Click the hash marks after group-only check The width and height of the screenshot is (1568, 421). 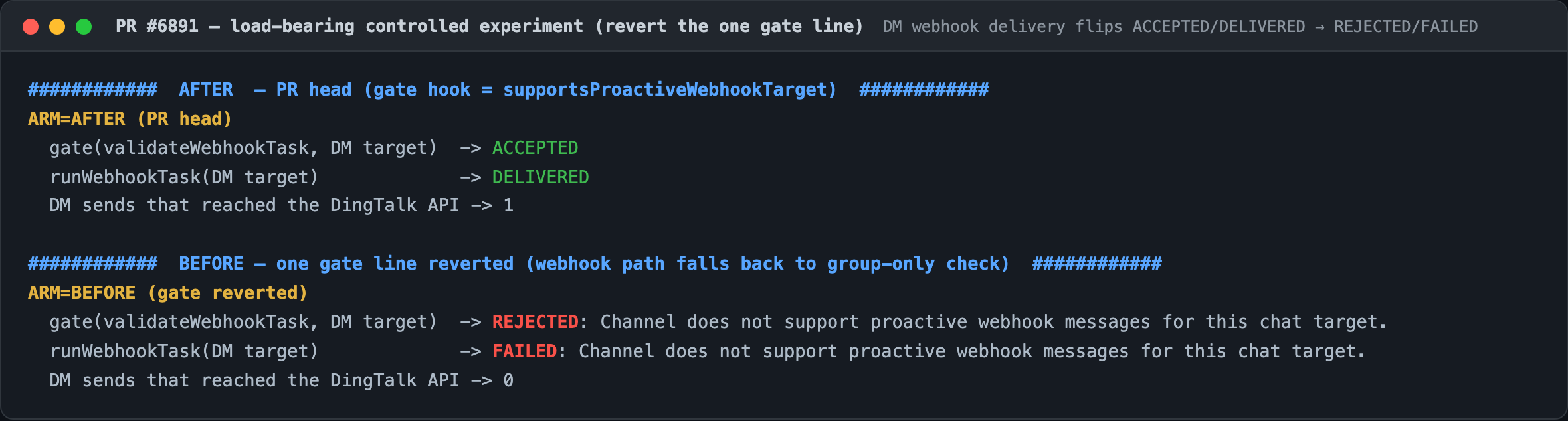tap(1097, 264)
